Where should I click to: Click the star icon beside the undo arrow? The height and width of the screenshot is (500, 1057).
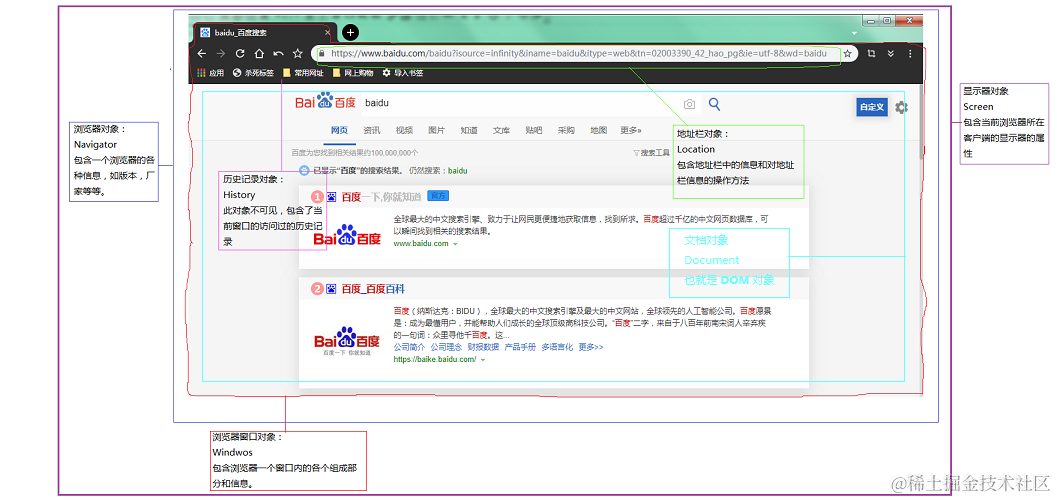click(x=297, y=53)
